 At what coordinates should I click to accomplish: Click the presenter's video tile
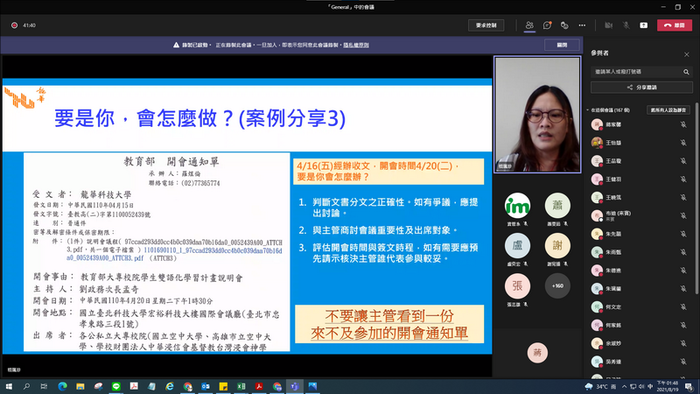point(538,114)
